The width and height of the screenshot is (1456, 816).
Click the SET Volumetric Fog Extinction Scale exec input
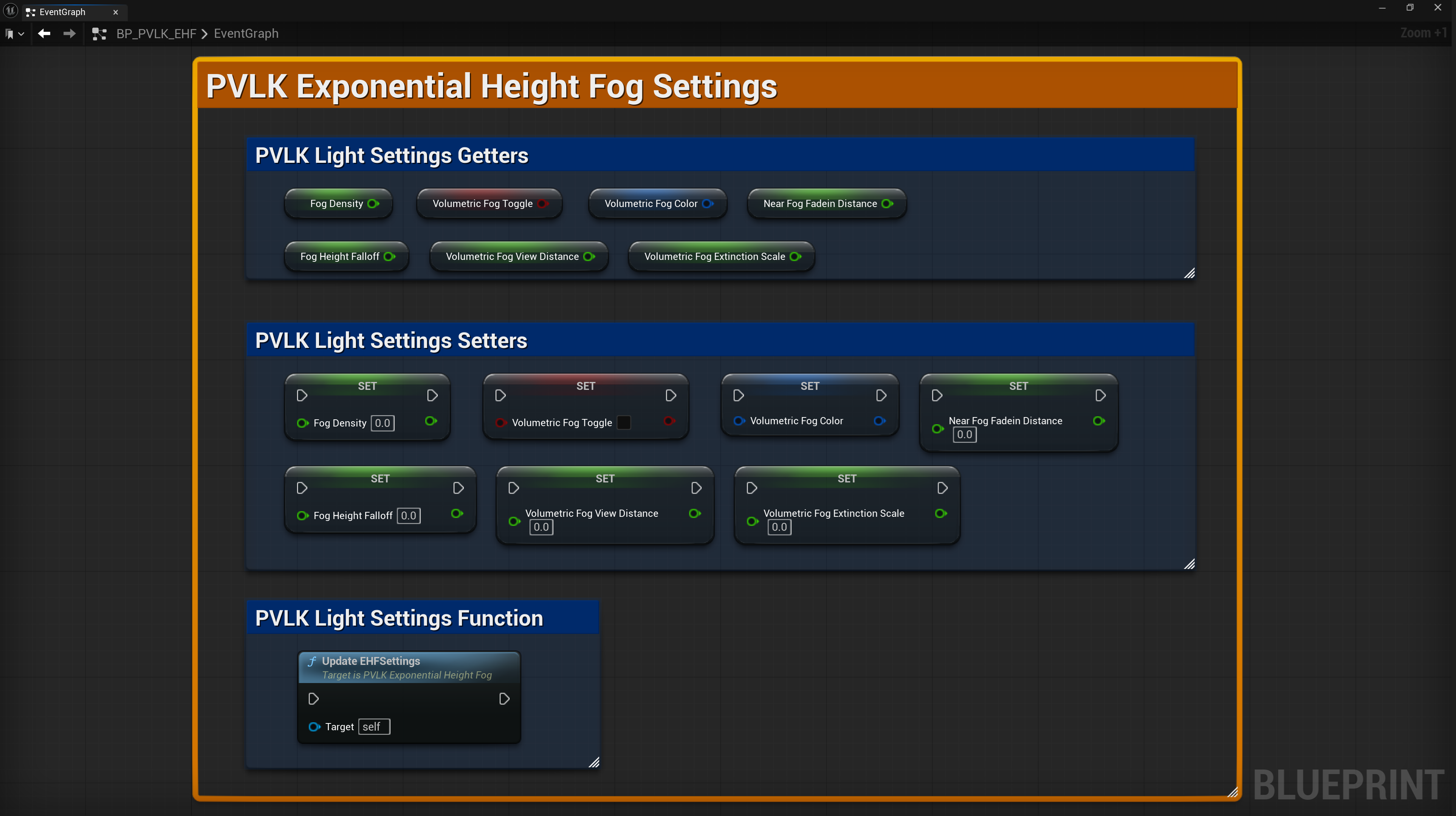[752, 488]
